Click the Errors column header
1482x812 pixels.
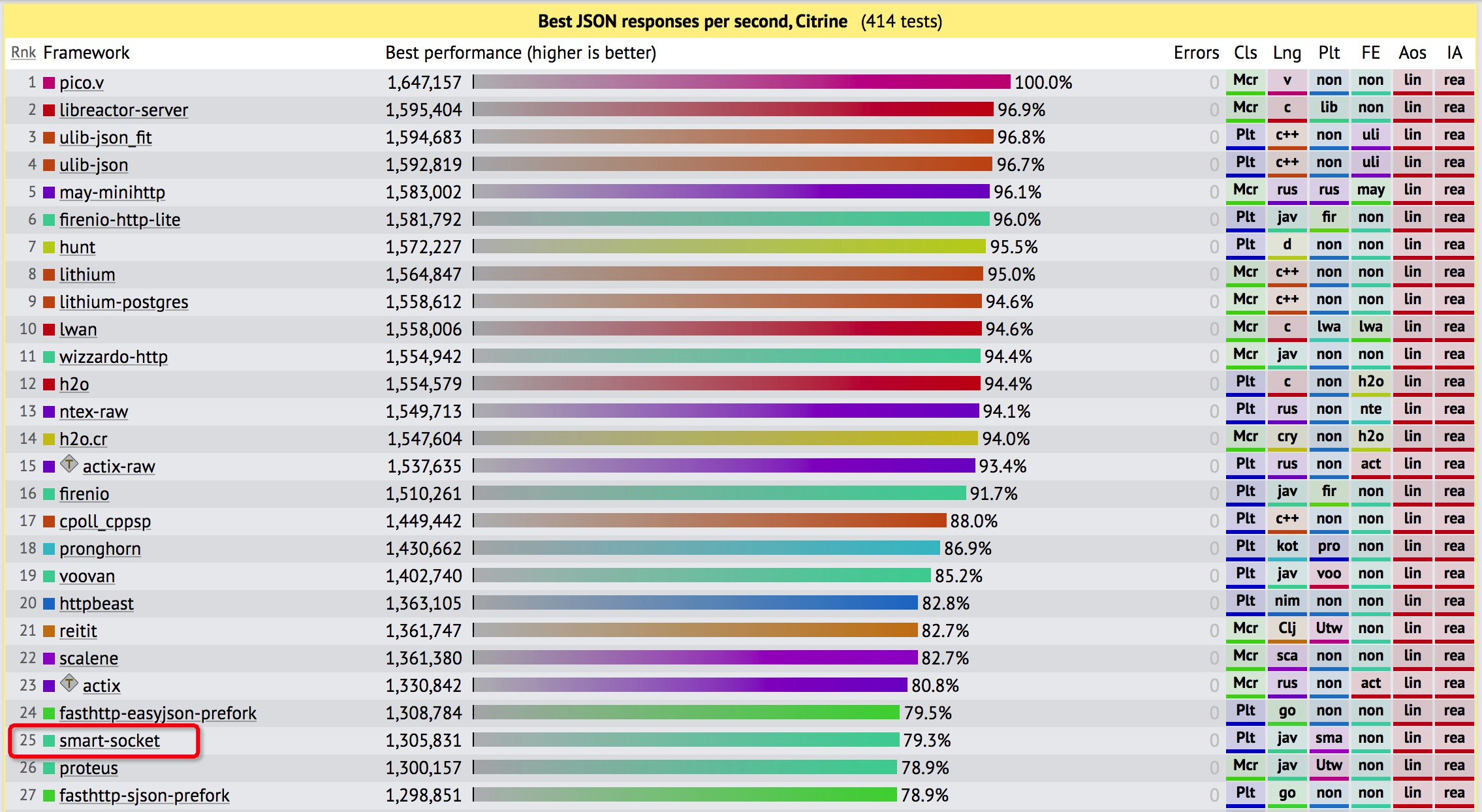pos(1196,53)
